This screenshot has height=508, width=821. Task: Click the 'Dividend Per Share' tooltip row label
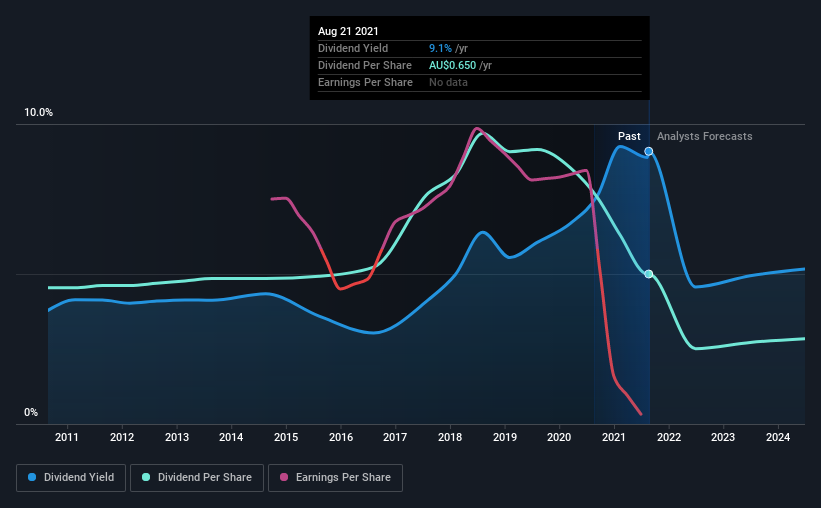(x=364, y=65)
